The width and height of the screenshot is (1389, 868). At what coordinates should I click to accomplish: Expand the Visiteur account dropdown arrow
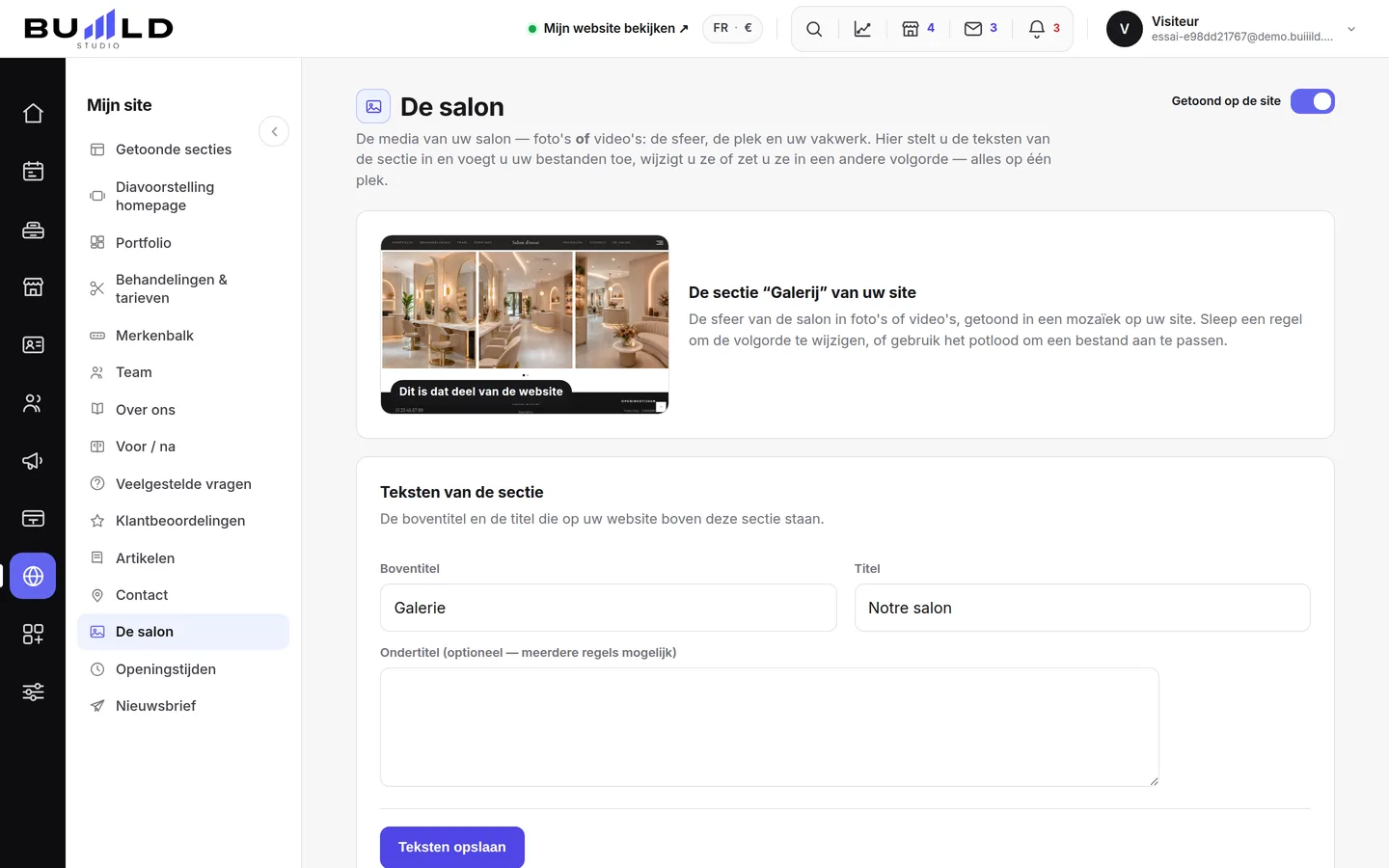click(1351, 29)
